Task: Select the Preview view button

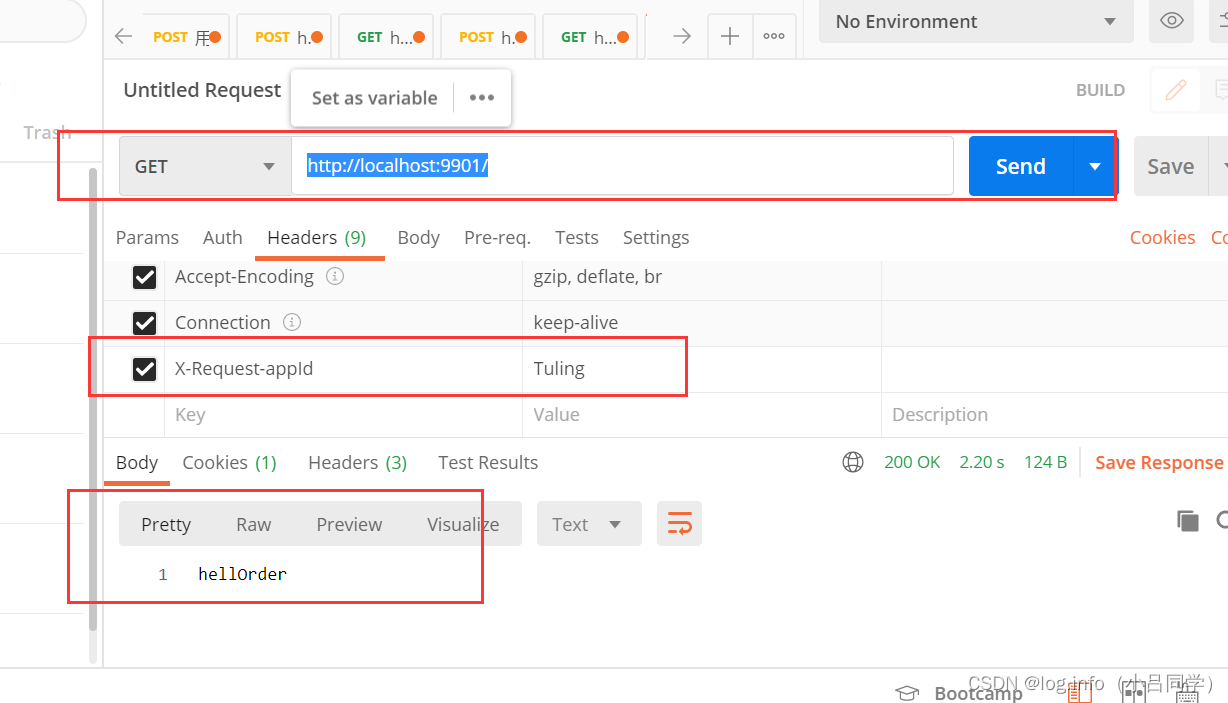Action: click(349, 524)
